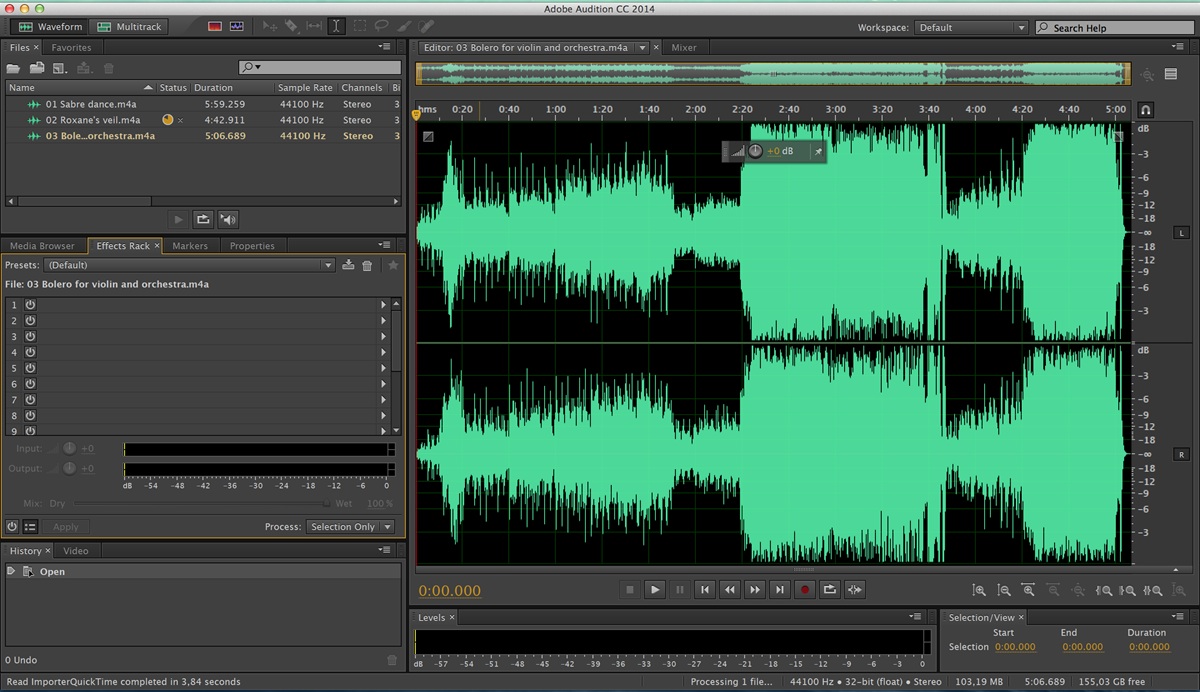The height and width of the screenshot is (692, 1200).
Task: Click Zoom In Amplitude icon
Action: (979, 591)
